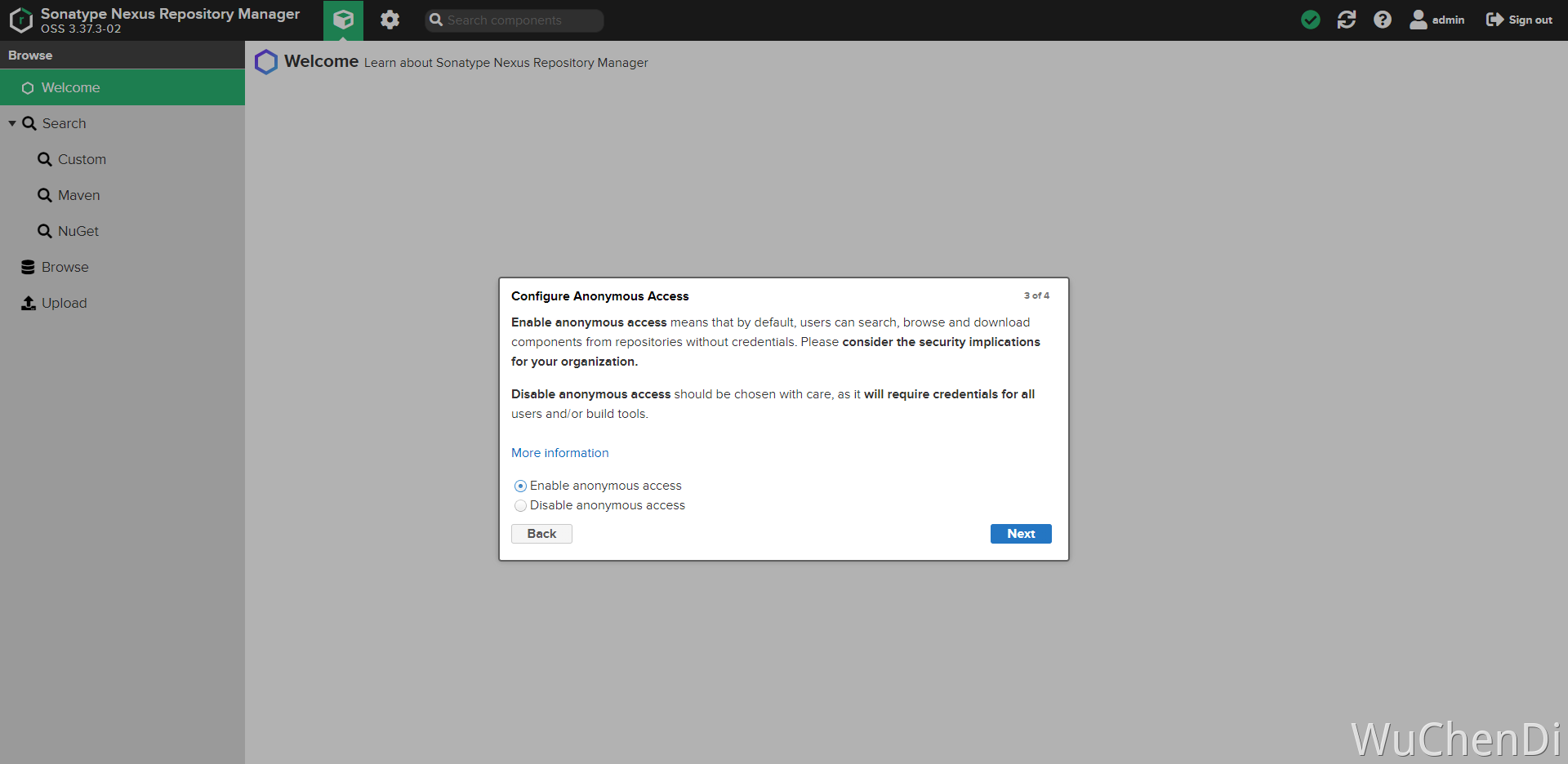
Task: Click the Upload arrow icon in sidebar
Action: tap(28, 303)
